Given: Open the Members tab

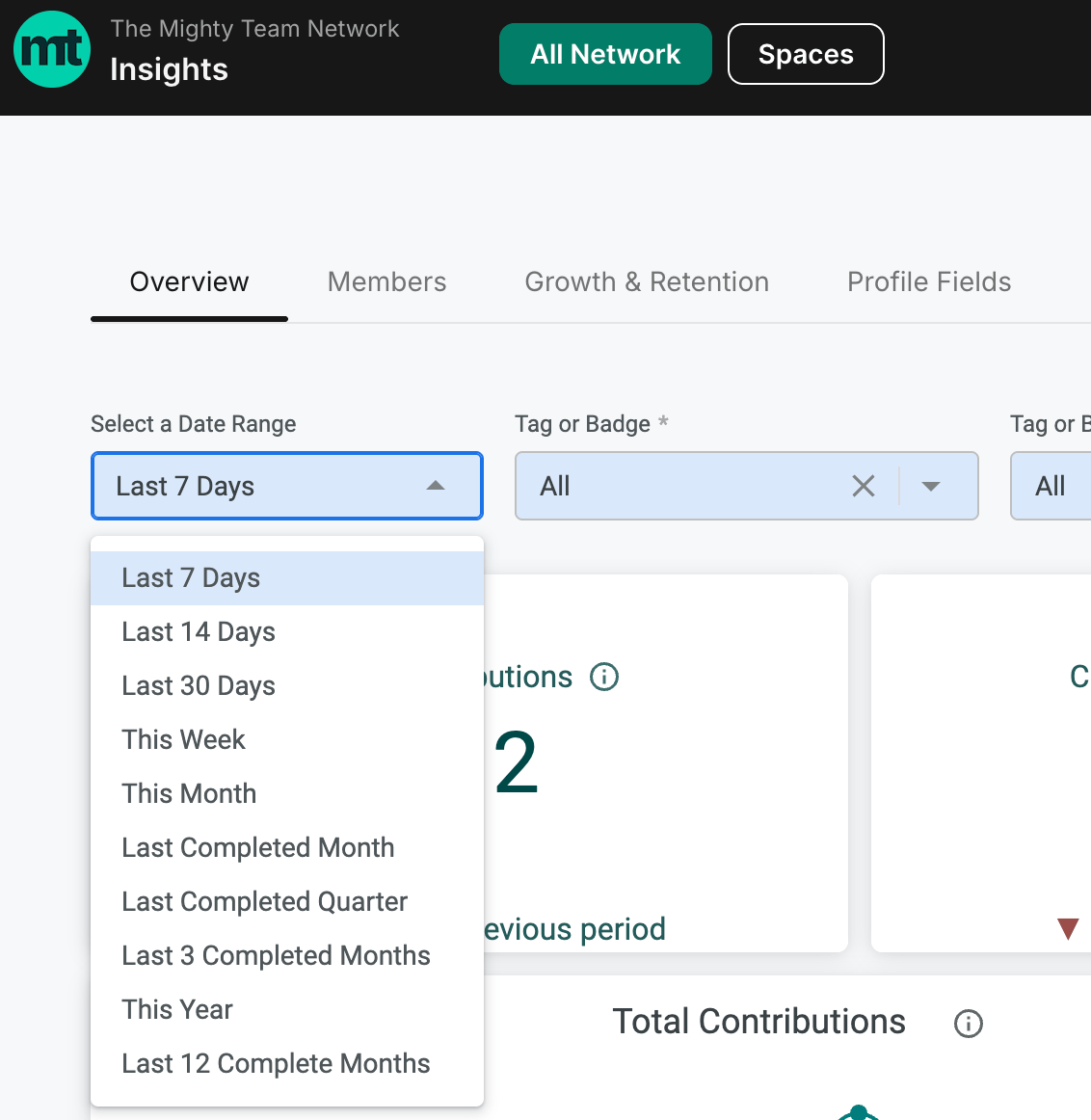Looking at the screenshot, I should click(x=387, y=282).
